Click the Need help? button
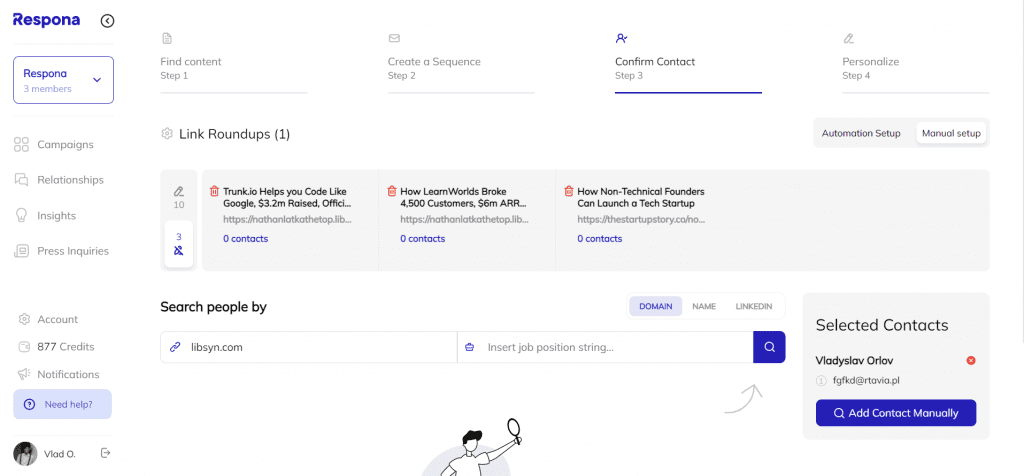The width and height of the screenshot is (1024, 476). pyautogui.click(x=63, y=404)
